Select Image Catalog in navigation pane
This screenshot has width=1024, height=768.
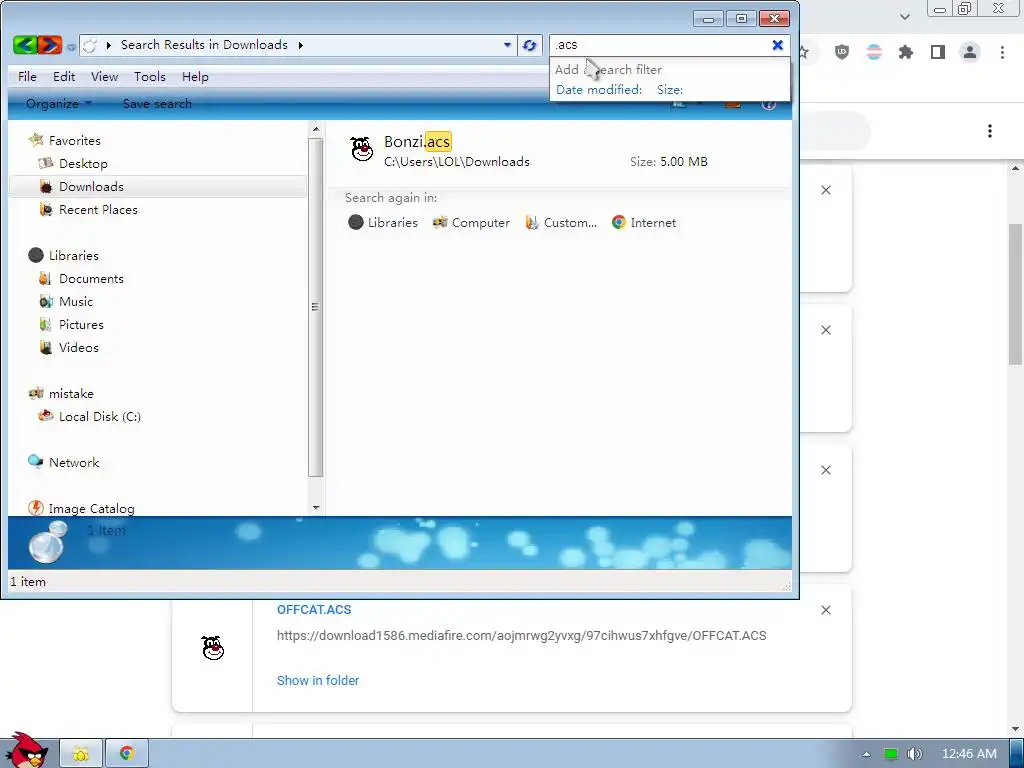pos(91,509)
